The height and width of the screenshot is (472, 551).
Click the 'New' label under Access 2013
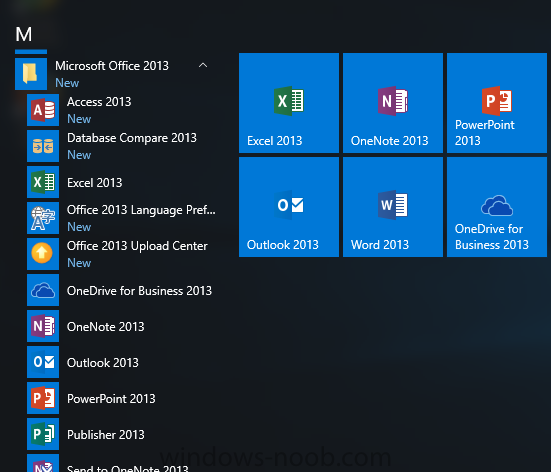(79, 119)
